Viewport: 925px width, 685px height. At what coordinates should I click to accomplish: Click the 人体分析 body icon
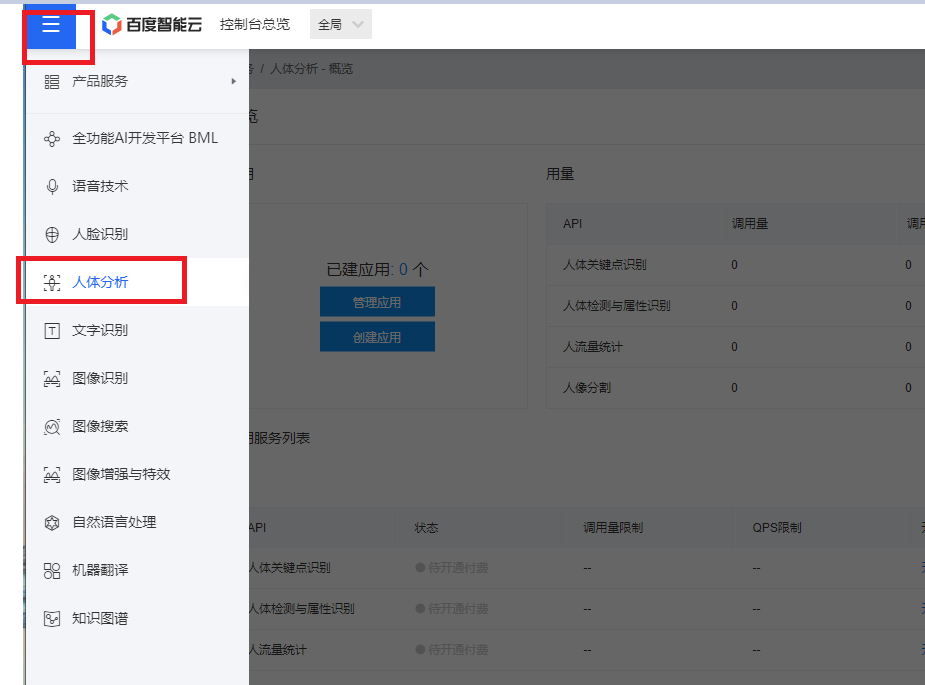(52, 283)
